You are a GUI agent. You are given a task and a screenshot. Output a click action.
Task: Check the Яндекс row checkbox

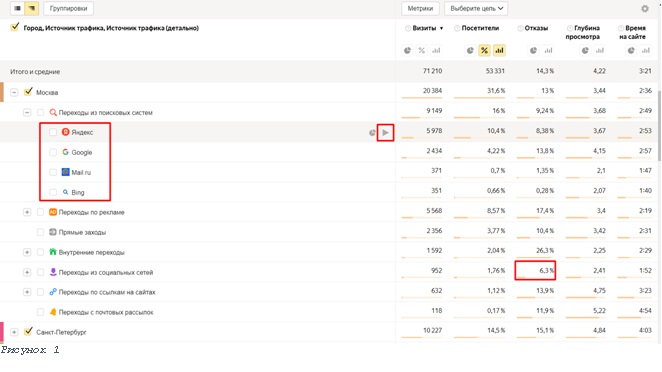pos(53,133)
